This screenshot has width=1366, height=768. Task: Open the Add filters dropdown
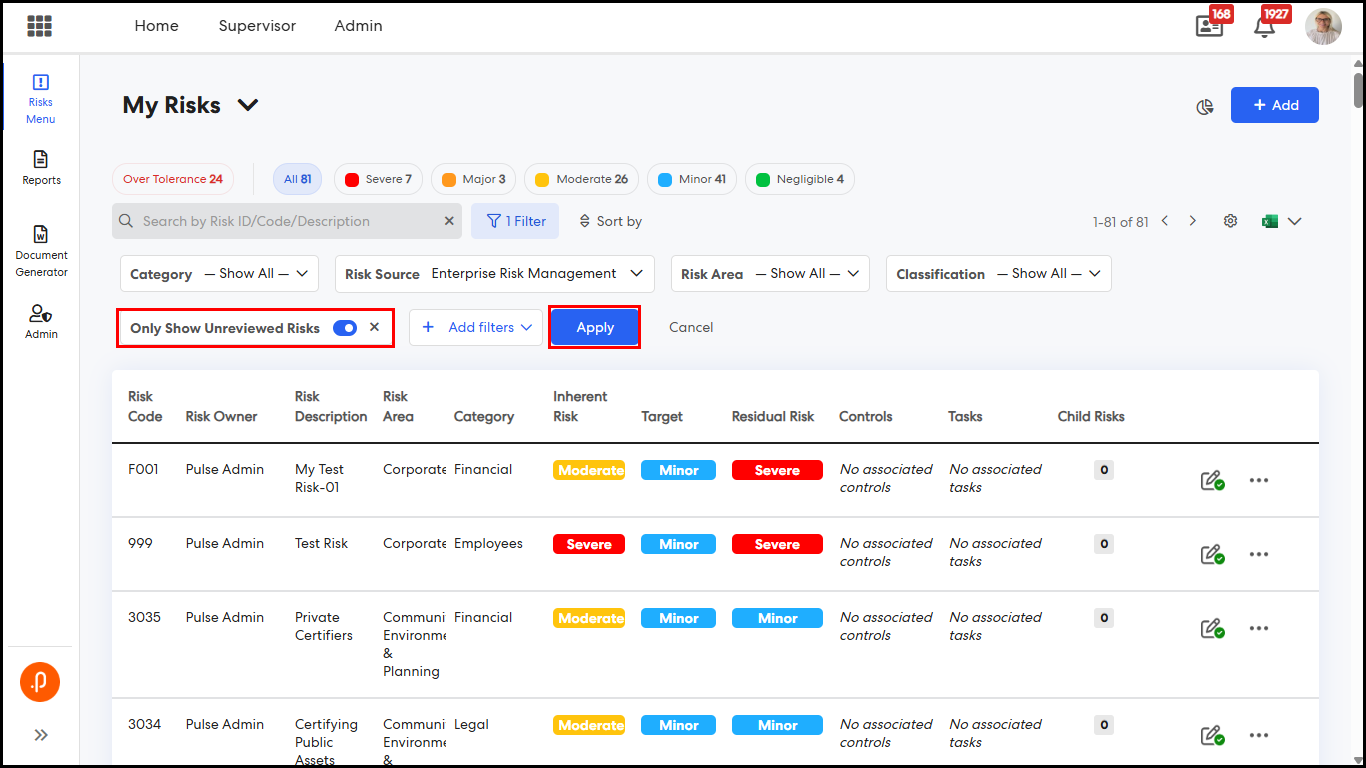click(x=476, y=327)
